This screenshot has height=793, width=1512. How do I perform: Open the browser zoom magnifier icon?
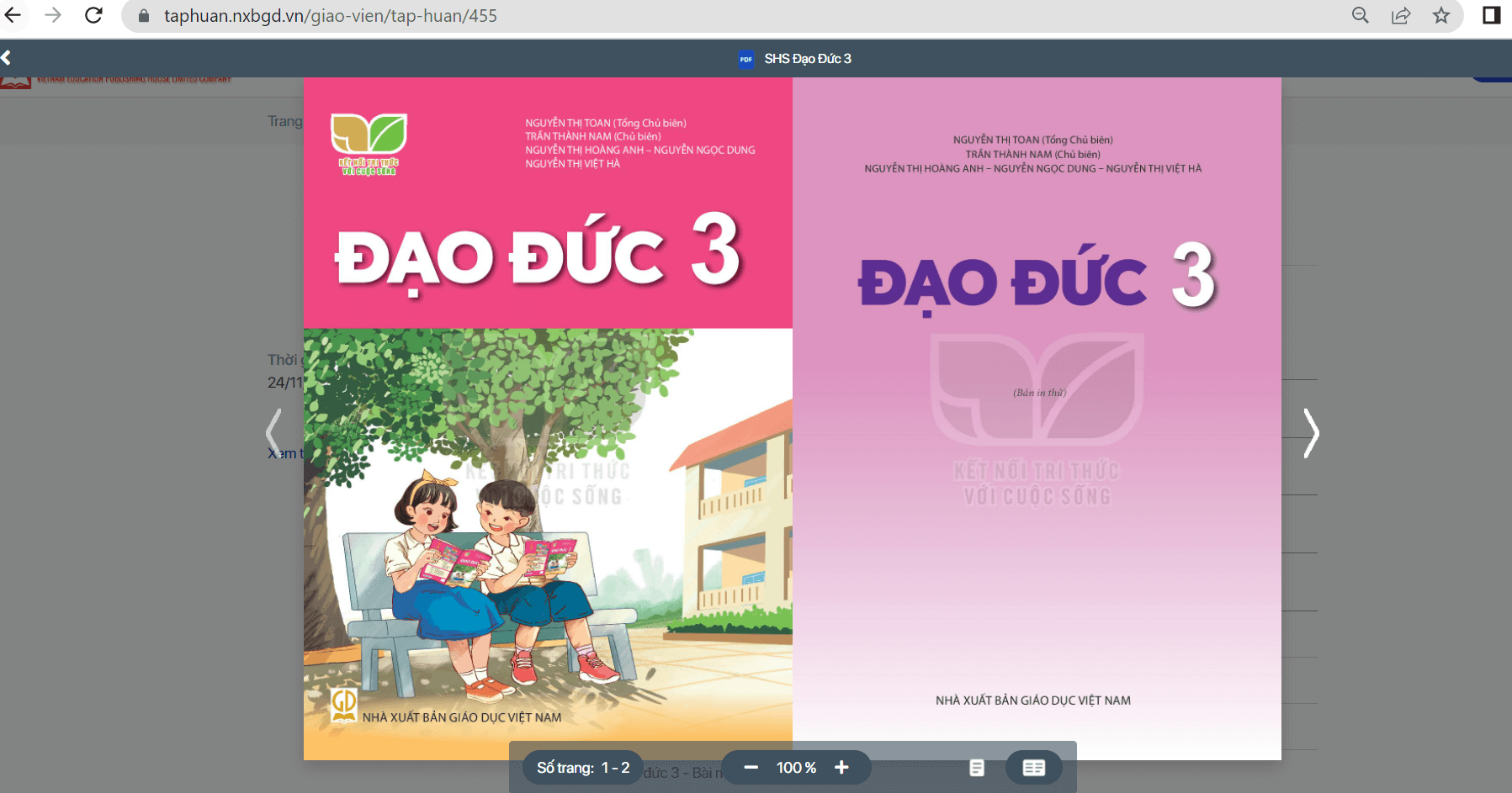click(1361, 15)
